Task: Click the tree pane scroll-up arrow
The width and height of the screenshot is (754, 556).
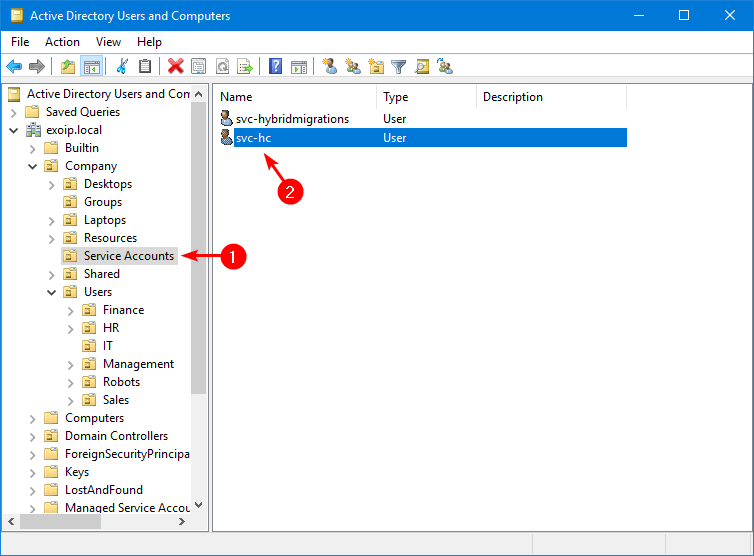Action: [x=199, y=94]
